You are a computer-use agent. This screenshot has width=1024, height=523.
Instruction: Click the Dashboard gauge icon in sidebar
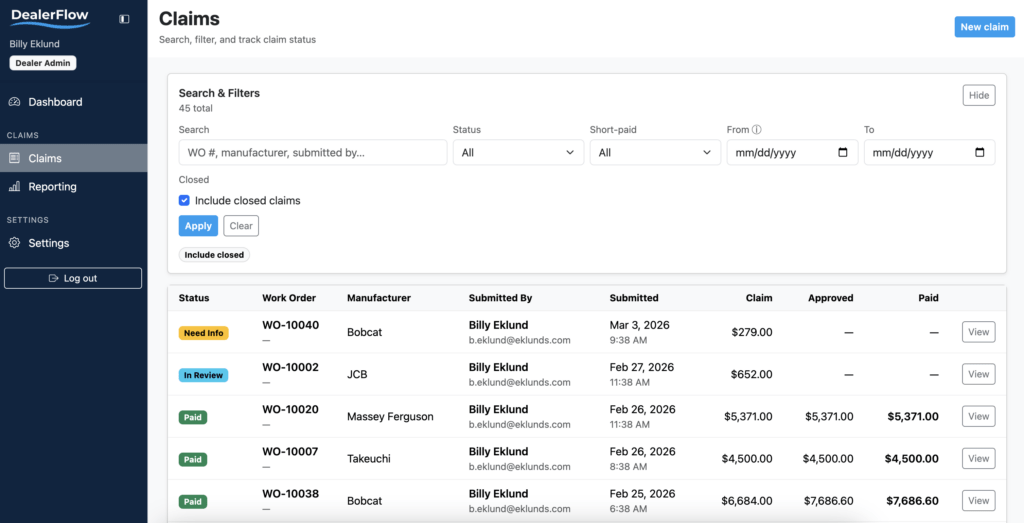[14, 102]
